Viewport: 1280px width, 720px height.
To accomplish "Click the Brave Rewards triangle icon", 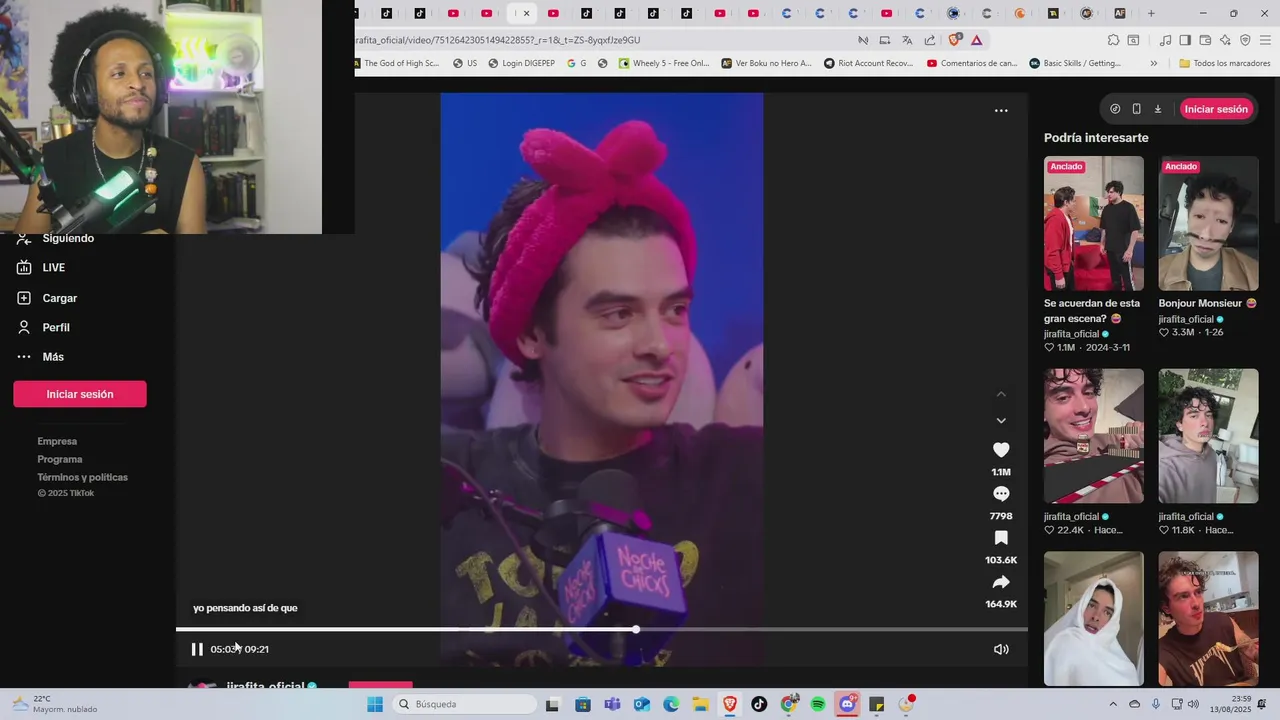I will (x=976, y=40).
